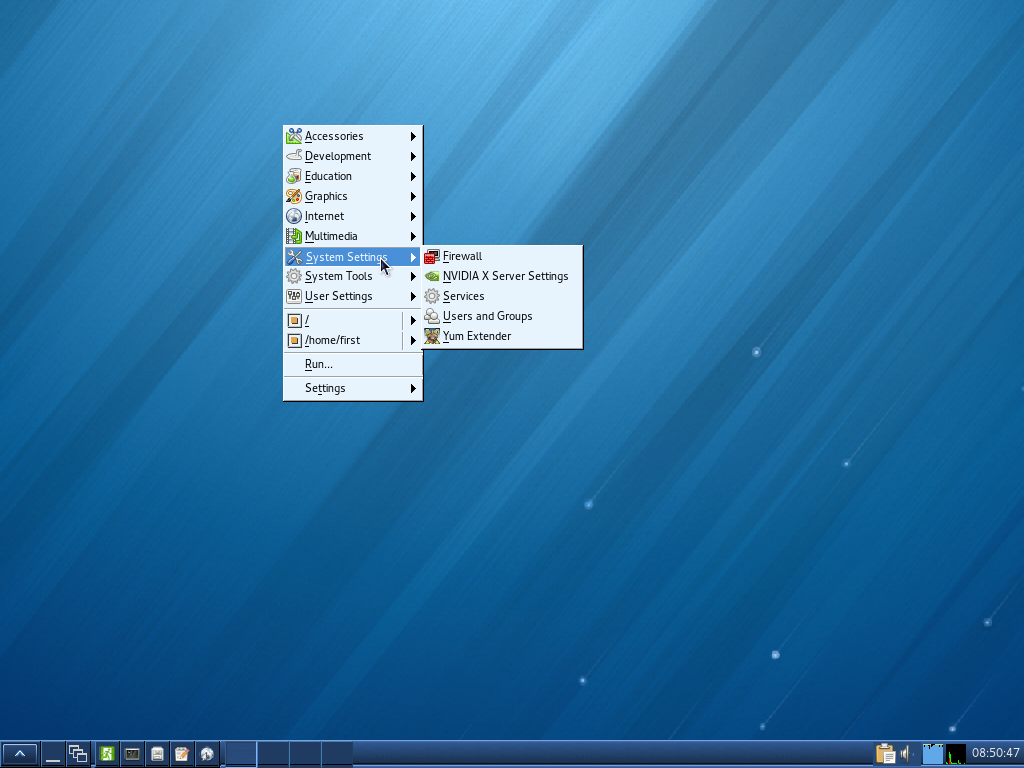The width and height of the screenshot is (1024, 768).
Task: Choose Run... from the menu
Action: [353, 364]
